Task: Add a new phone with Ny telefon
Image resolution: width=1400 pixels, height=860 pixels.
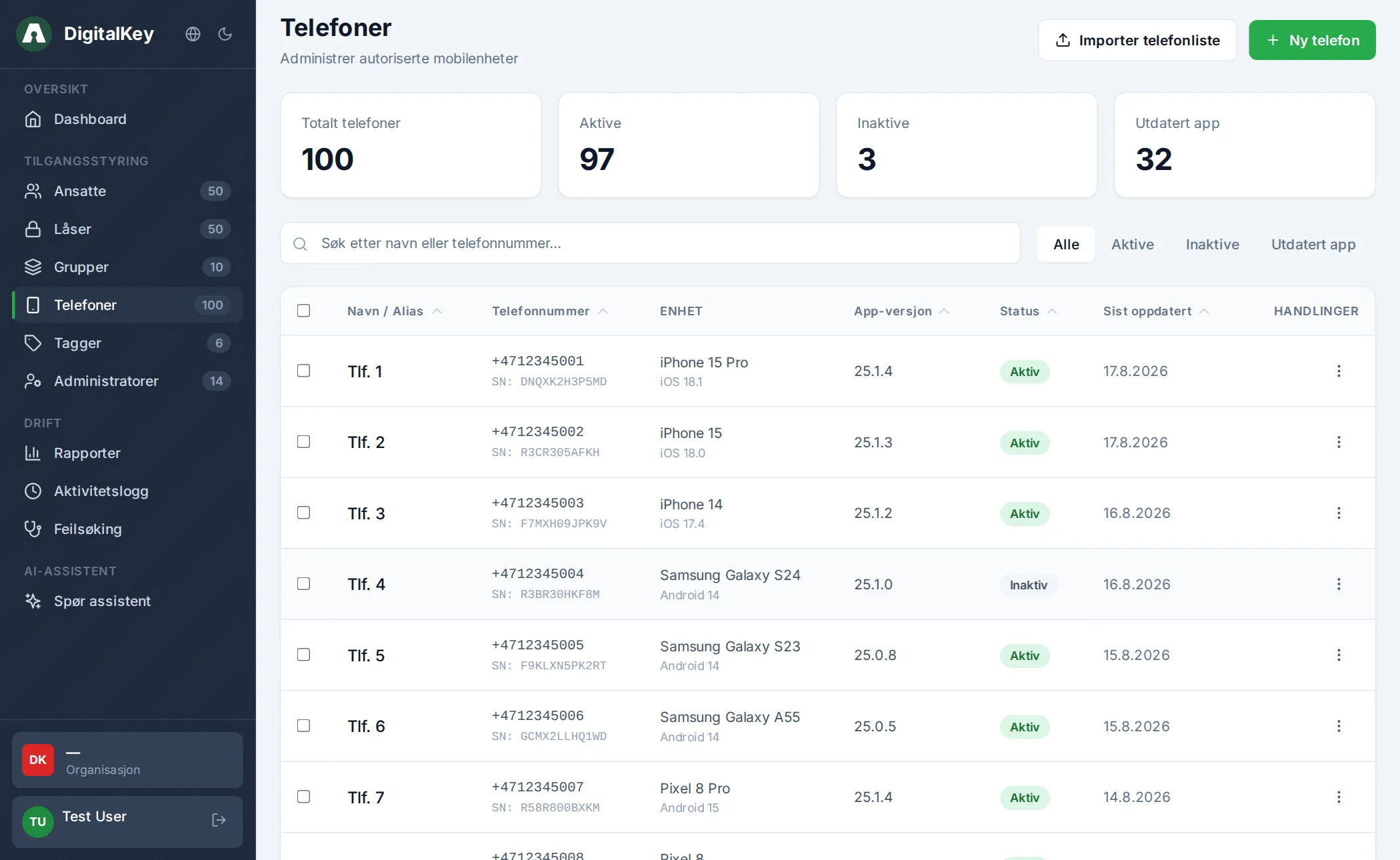Action: 1312,40
